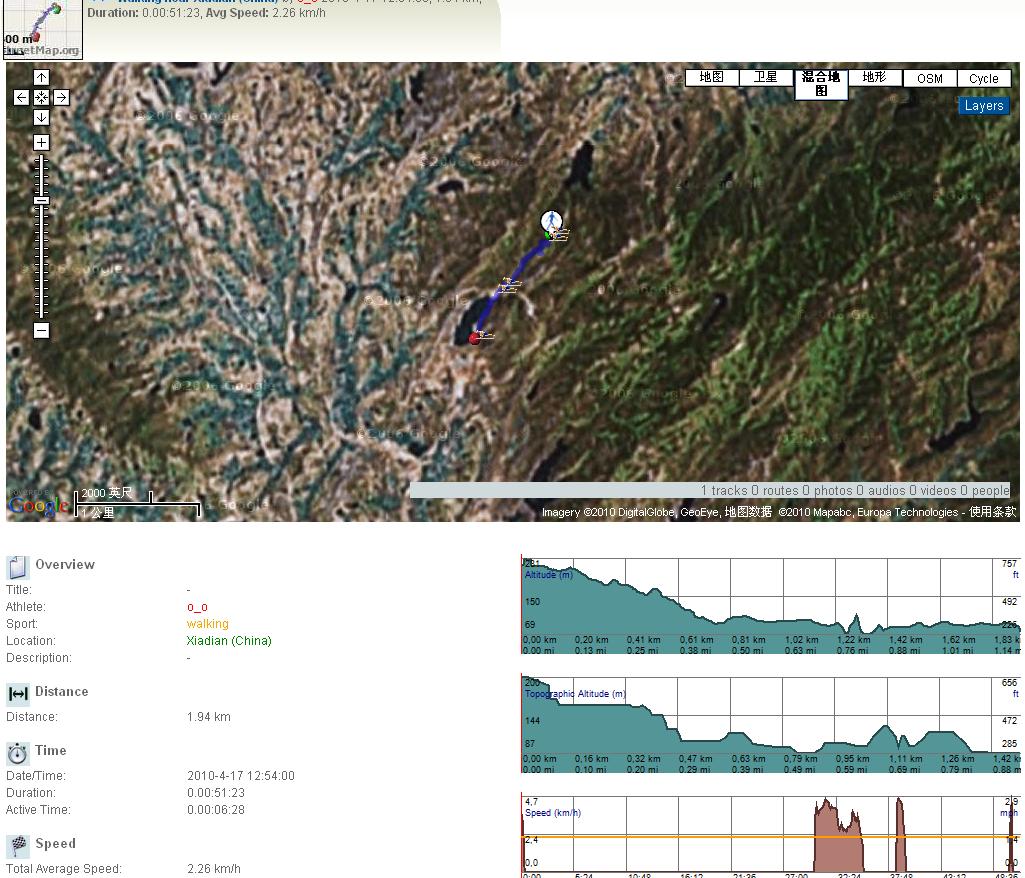Click the red end marker on track
This screenshot has width=1025, height=878.
pyautogui.click(x=475, y=338)
